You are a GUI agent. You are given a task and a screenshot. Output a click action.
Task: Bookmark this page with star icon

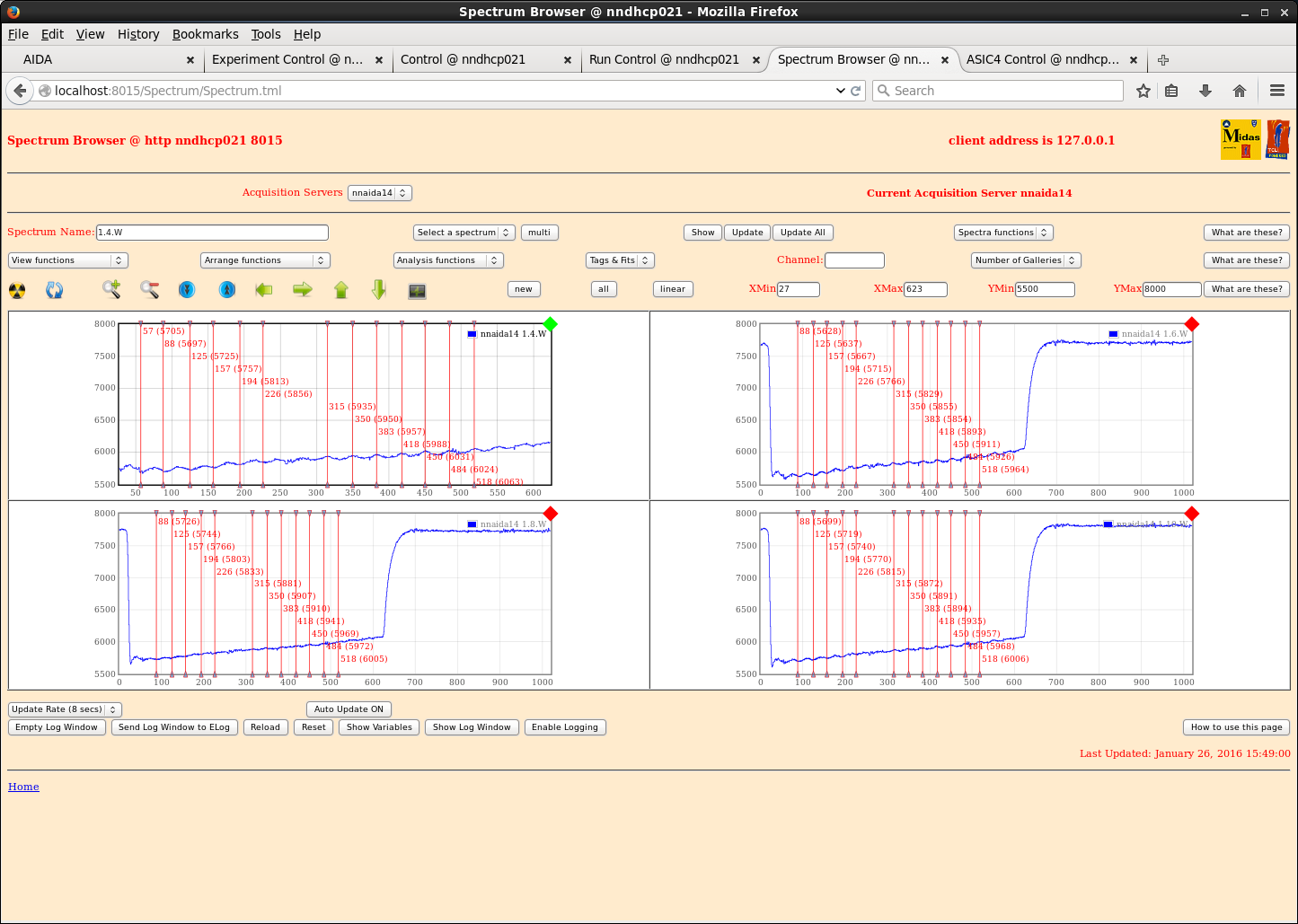click(x=1143, y=91)
